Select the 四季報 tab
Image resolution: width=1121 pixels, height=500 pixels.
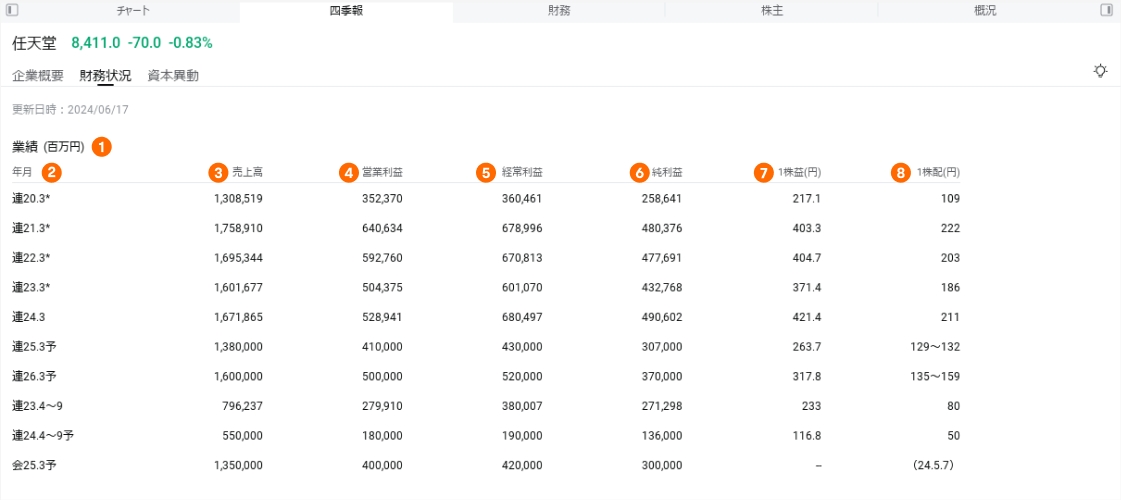tap(346, 11)
